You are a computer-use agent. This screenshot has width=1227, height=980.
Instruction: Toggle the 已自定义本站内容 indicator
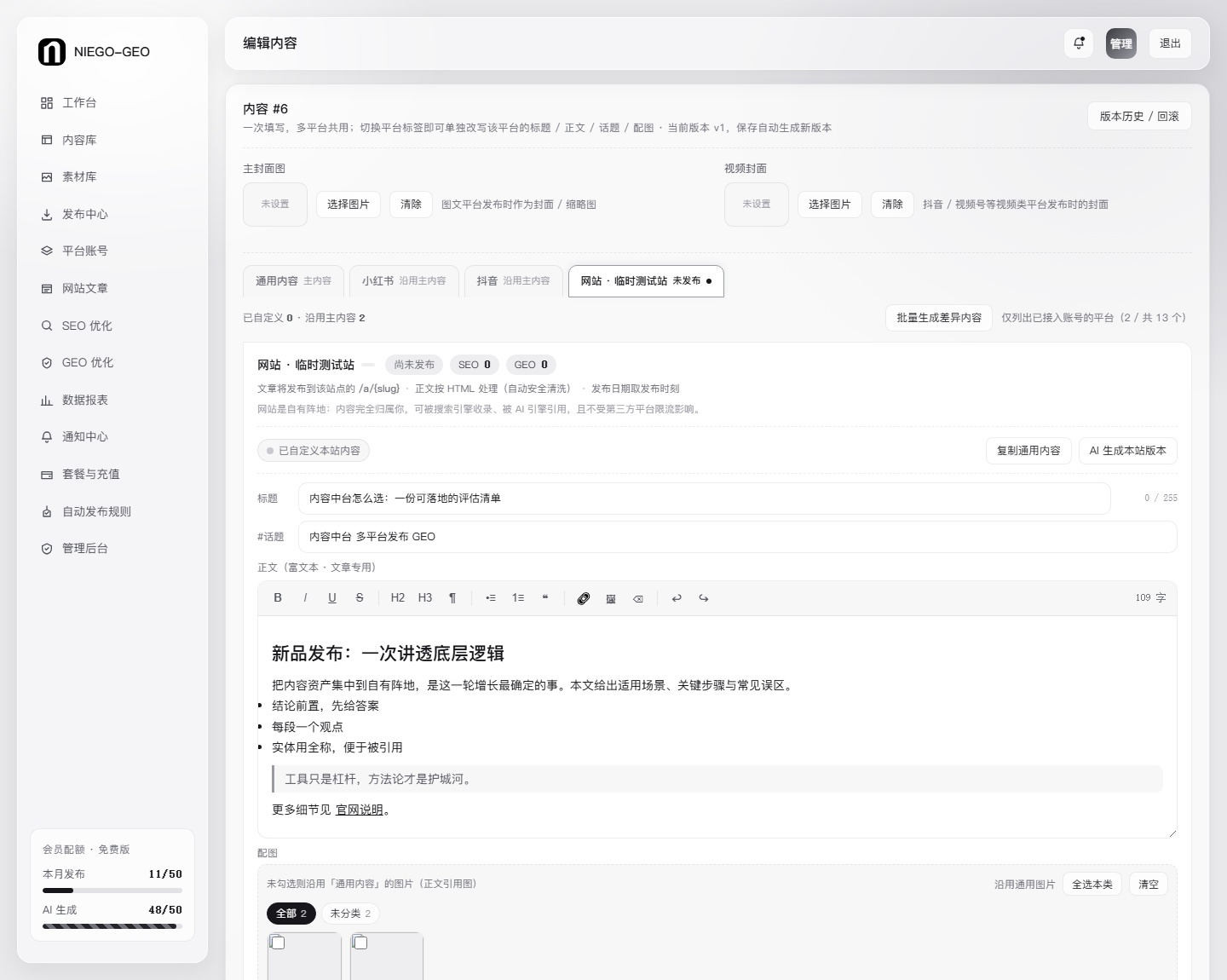314,451
